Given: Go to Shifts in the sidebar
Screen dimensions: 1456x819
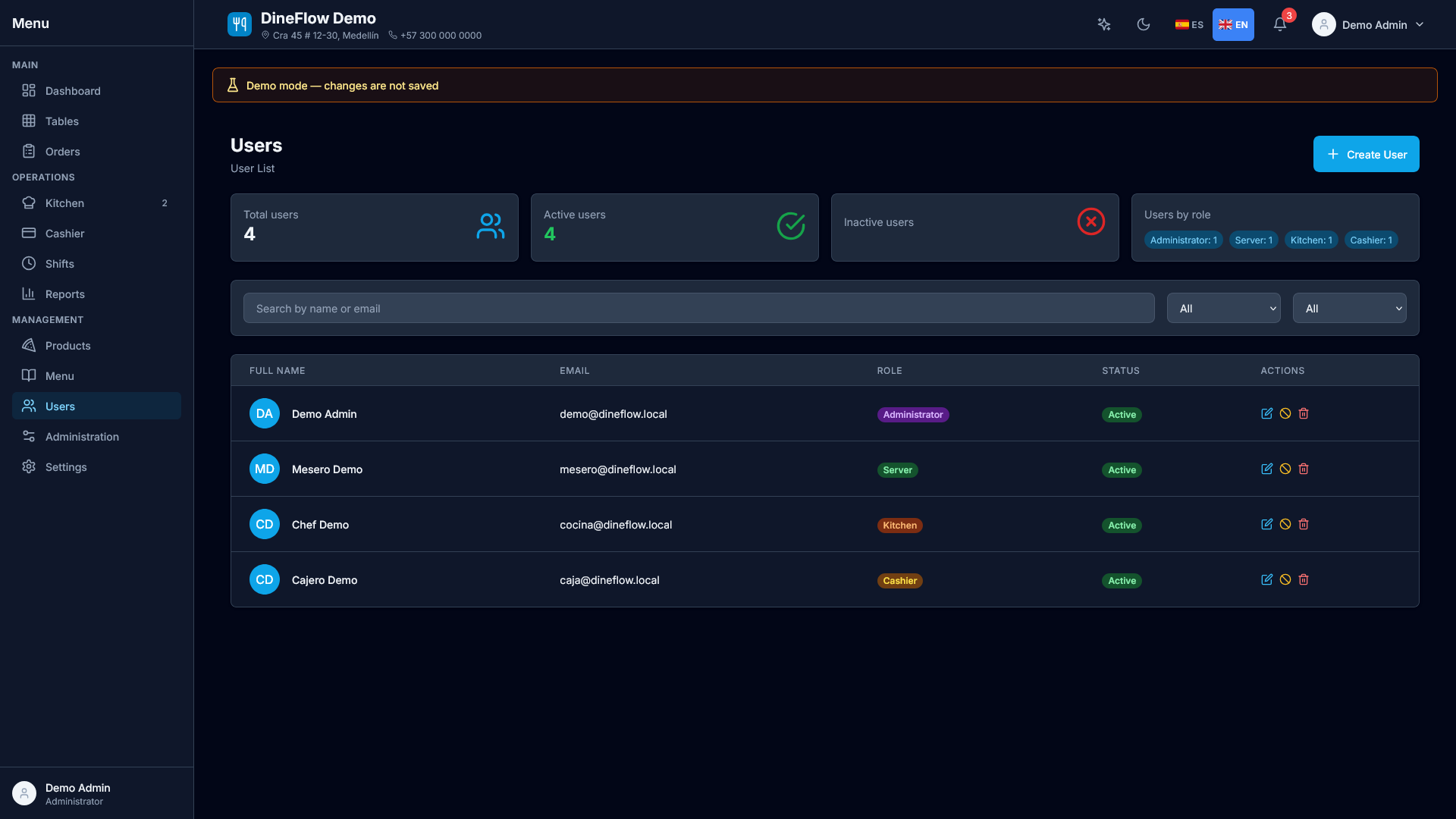Looking at the screenshot, I should [96, 263].
